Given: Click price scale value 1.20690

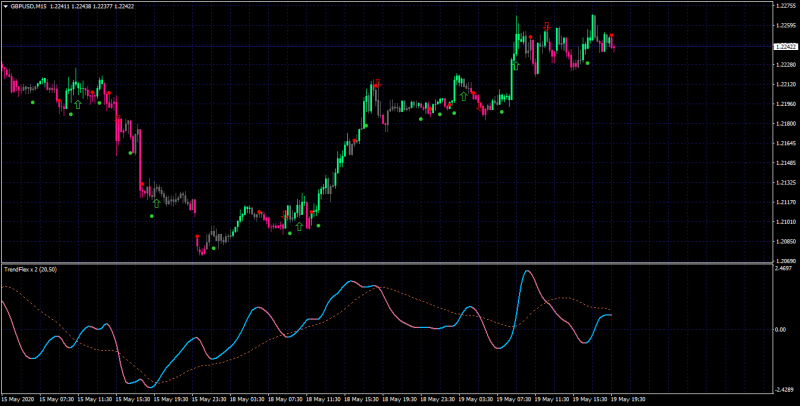Looking at the screenshot, I should click(785, 261).
